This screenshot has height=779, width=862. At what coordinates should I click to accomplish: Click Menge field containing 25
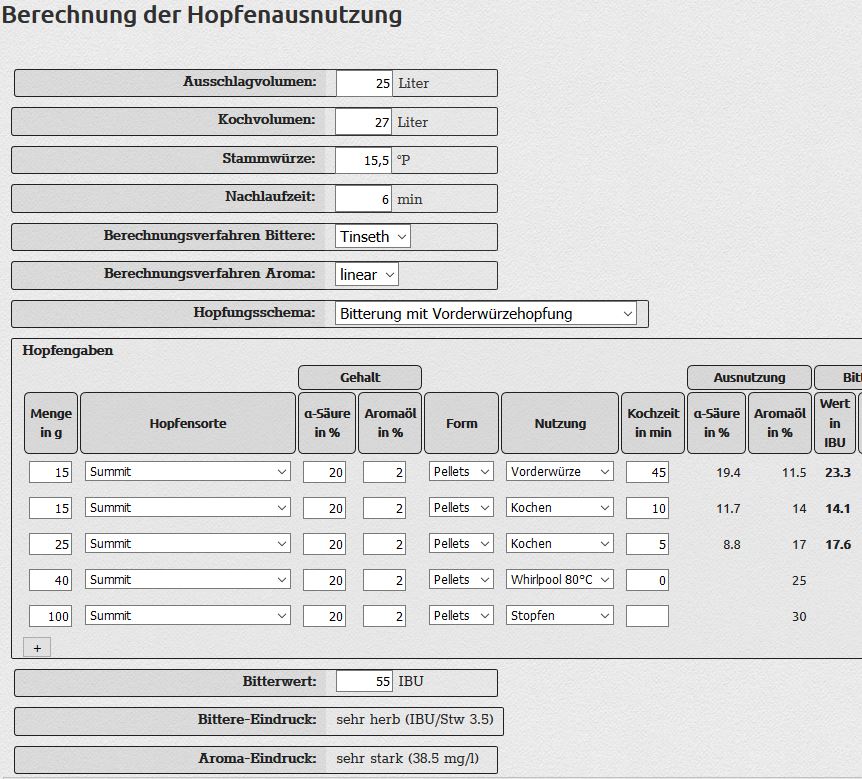[x=50, y=544]
